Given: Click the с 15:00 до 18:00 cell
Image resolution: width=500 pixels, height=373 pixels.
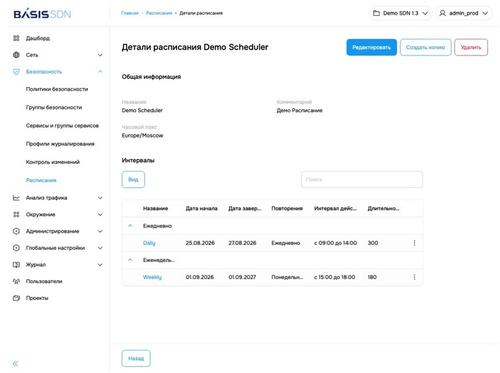Looking at the screenshot, I should (x=334, y=277).
